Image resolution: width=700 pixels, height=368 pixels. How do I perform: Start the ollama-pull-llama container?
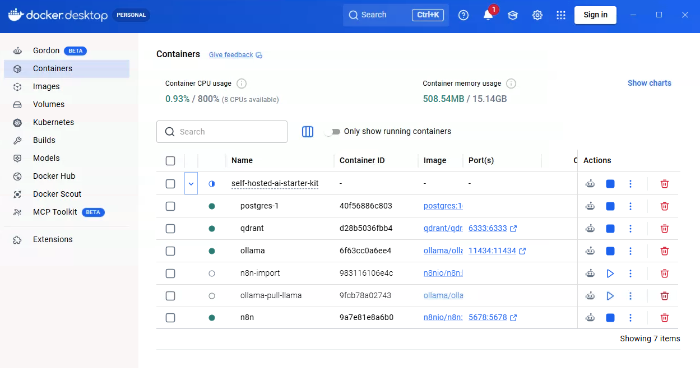(610, 296)
